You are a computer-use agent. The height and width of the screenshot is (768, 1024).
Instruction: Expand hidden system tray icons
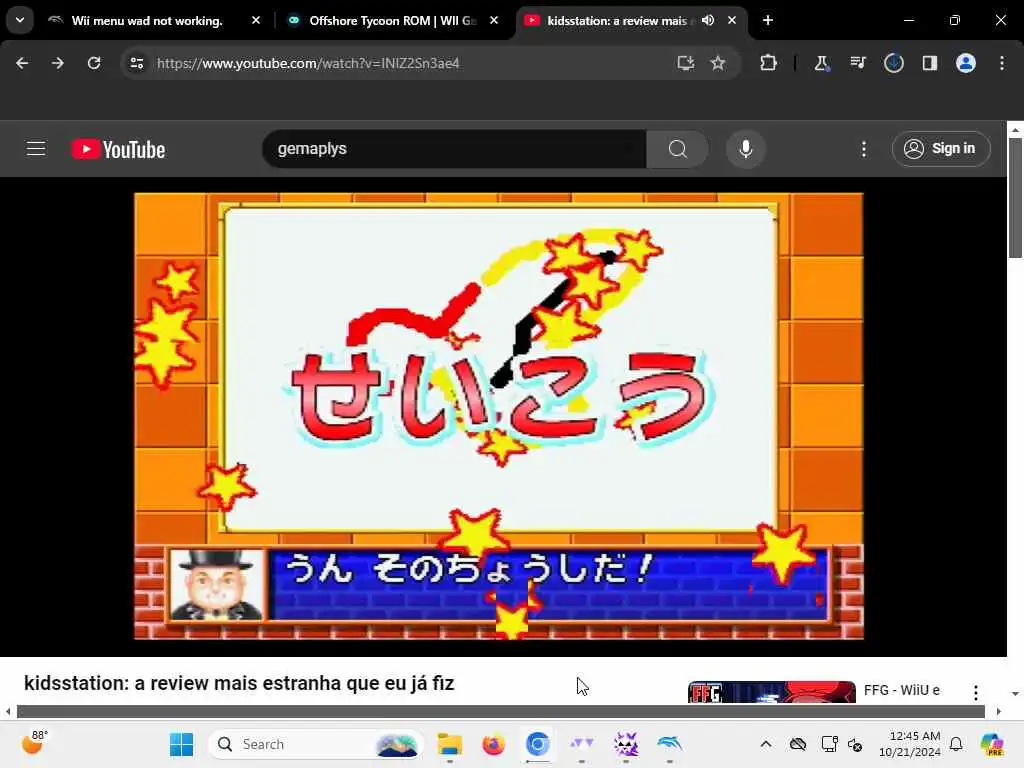[x=765, y=744]
